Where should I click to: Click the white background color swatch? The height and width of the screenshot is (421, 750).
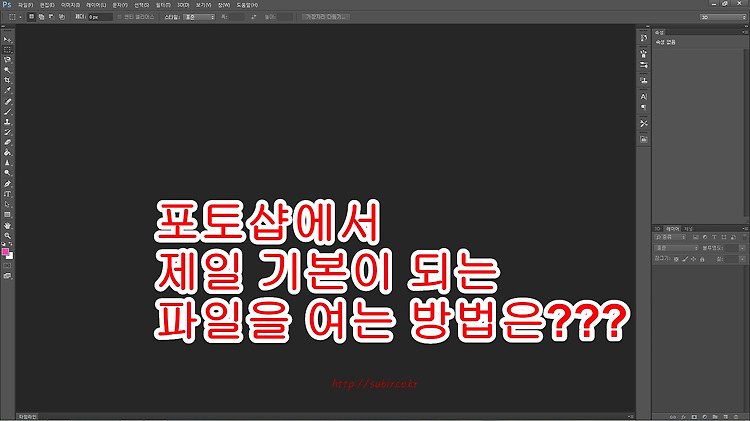pyautogui.click(x=10, y=256)
